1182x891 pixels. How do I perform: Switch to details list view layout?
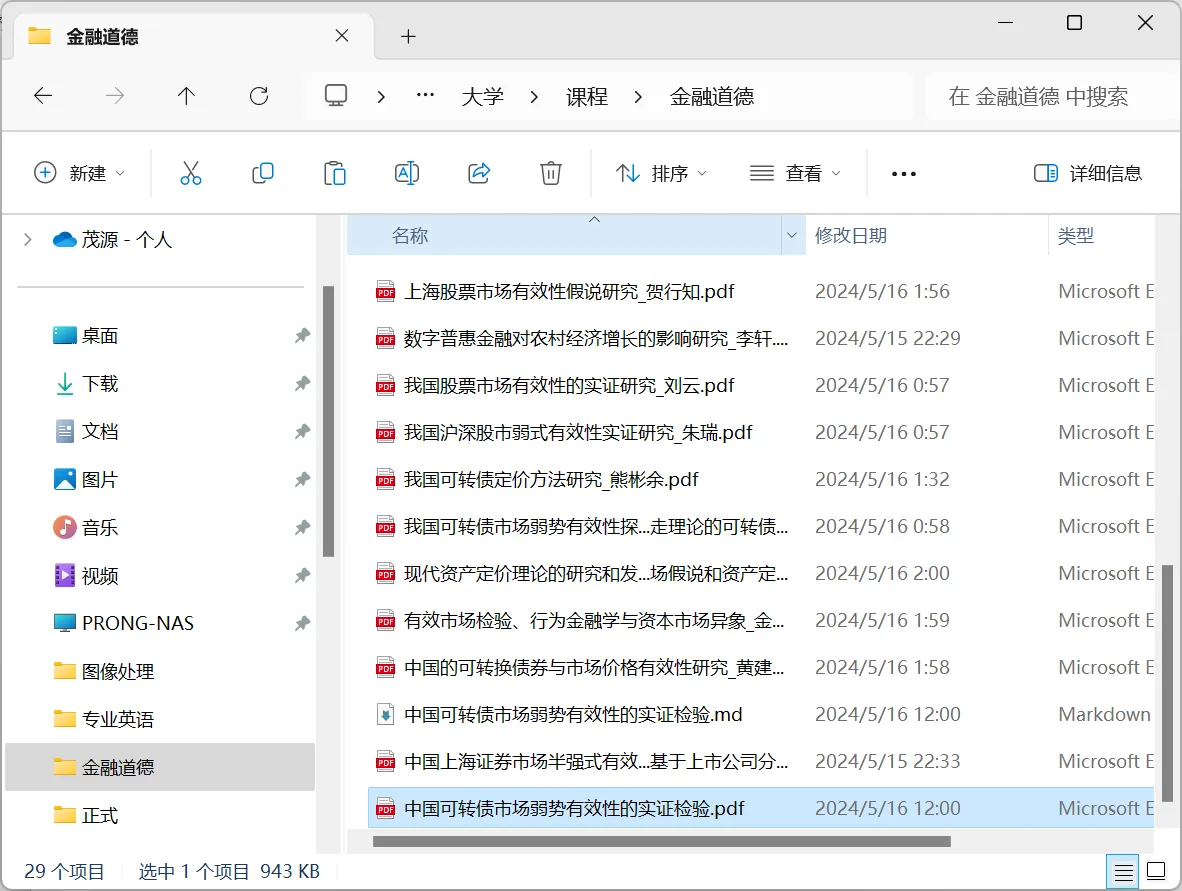pyautogui.click(x=1124, y=870)
